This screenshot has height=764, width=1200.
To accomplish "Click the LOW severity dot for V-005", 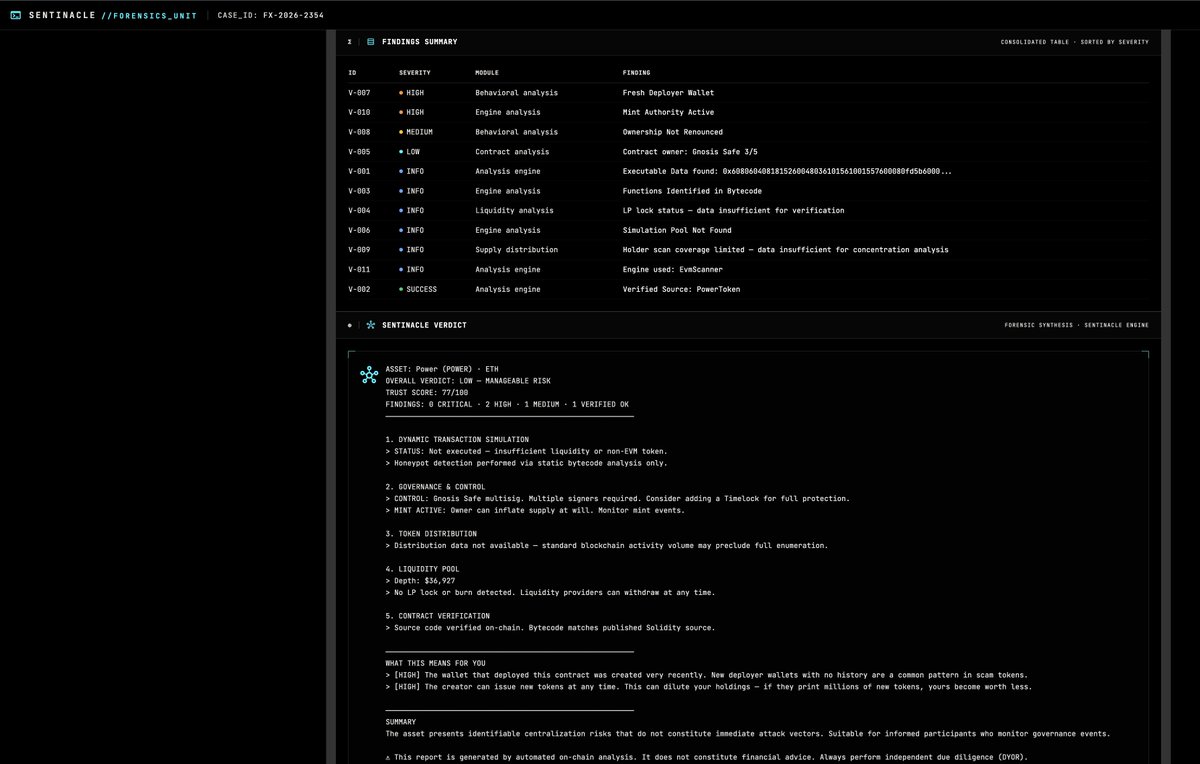I will 401,152.
